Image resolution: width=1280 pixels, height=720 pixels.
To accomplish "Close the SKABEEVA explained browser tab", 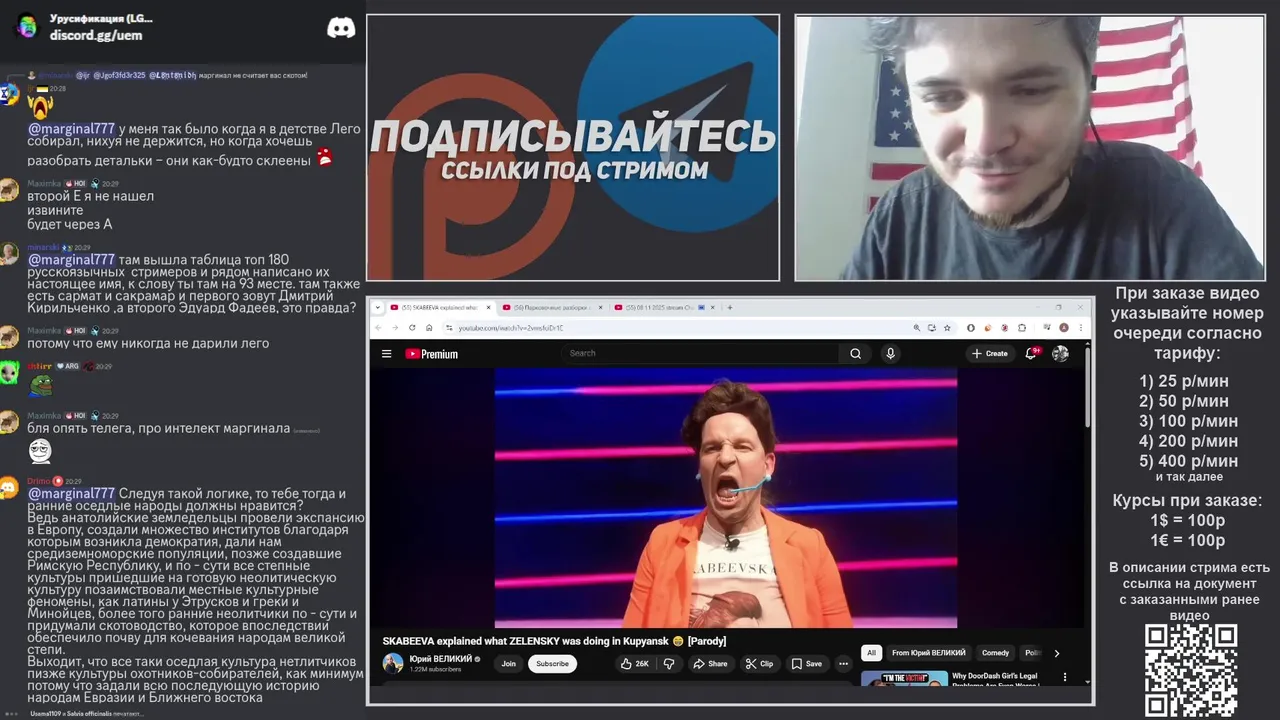I will (x=490, y=307).
